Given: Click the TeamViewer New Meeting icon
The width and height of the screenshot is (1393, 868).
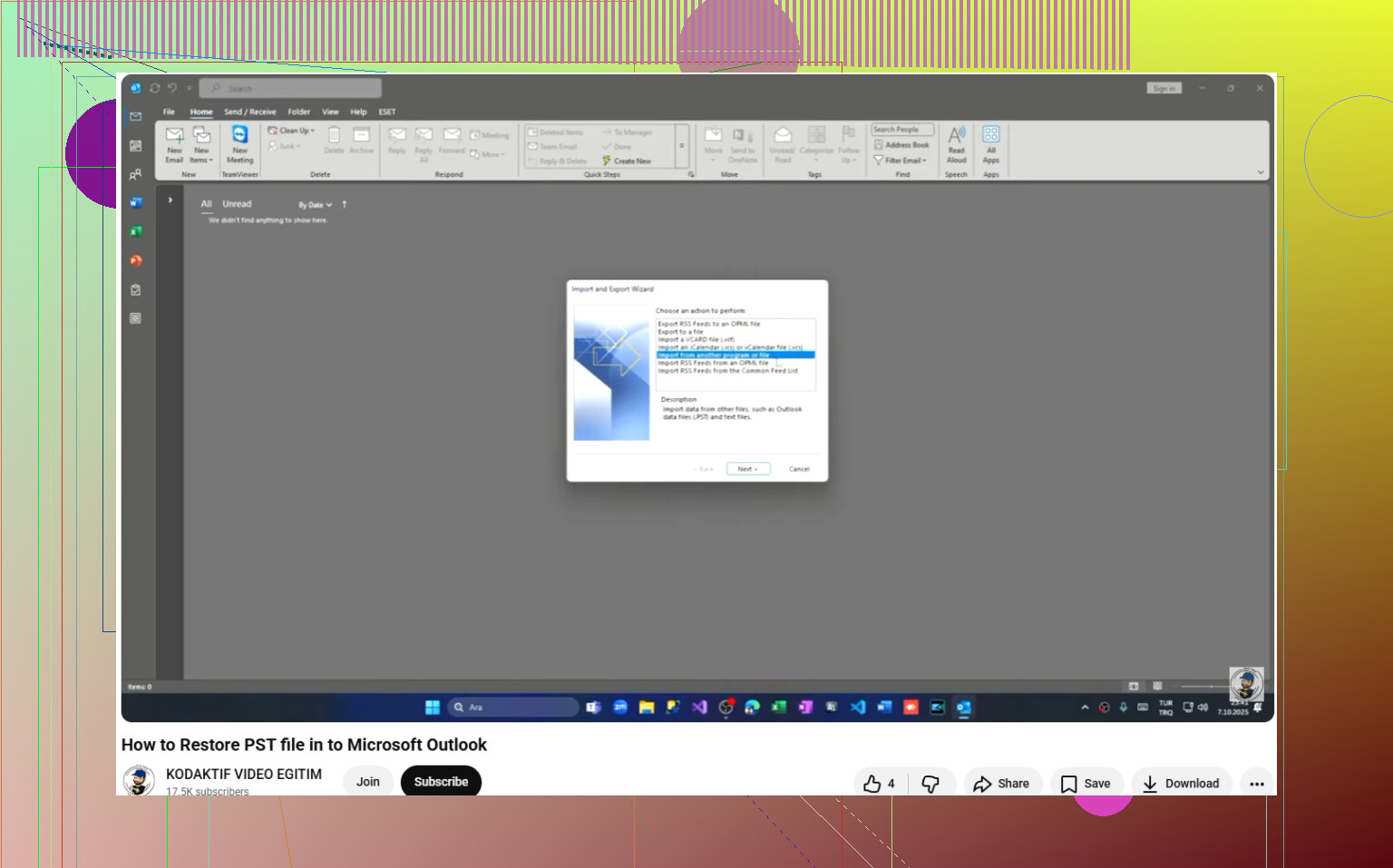Looking at the screenshot, I should pyautogui.click(x=239, y=144).
